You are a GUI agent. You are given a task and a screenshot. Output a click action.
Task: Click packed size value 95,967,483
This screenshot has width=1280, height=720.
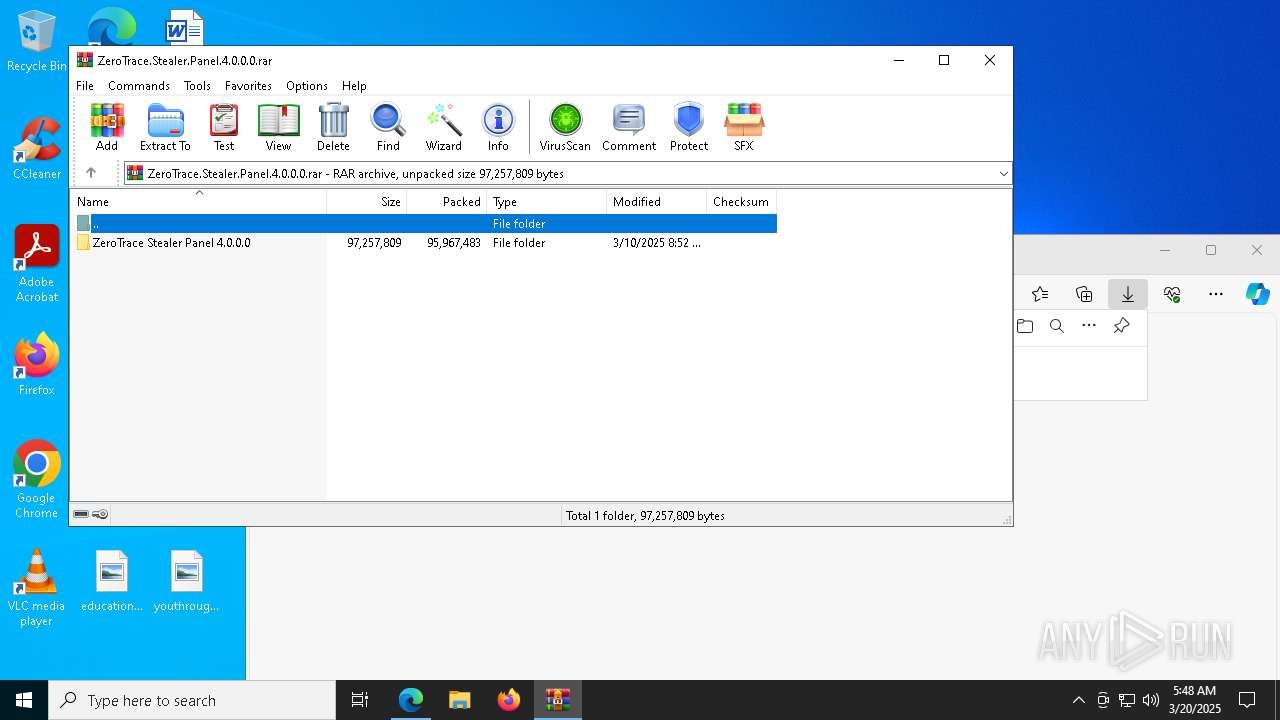pyautogui.click(x=454, y=243)
